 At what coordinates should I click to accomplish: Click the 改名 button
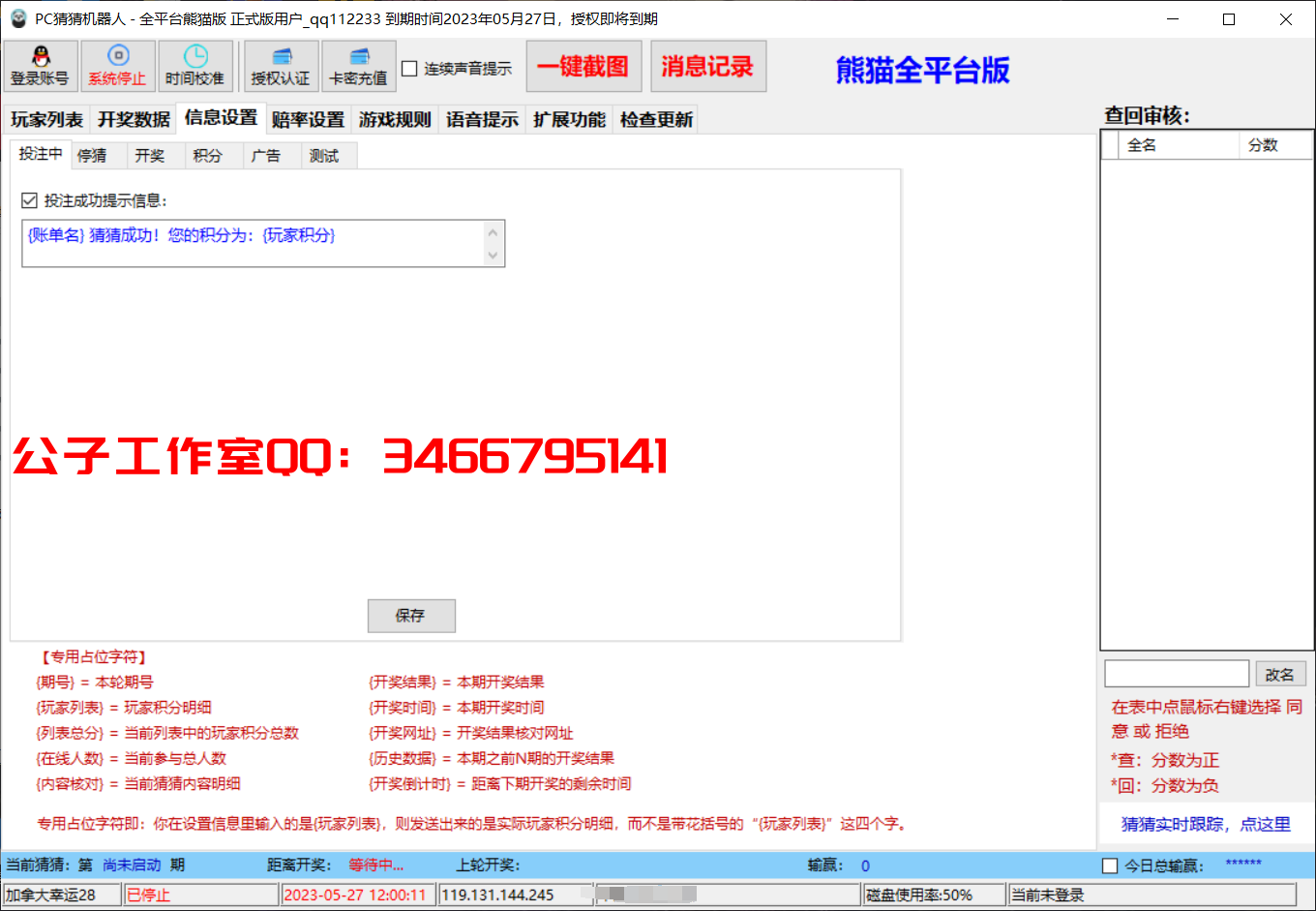(x=1279, y=674)
